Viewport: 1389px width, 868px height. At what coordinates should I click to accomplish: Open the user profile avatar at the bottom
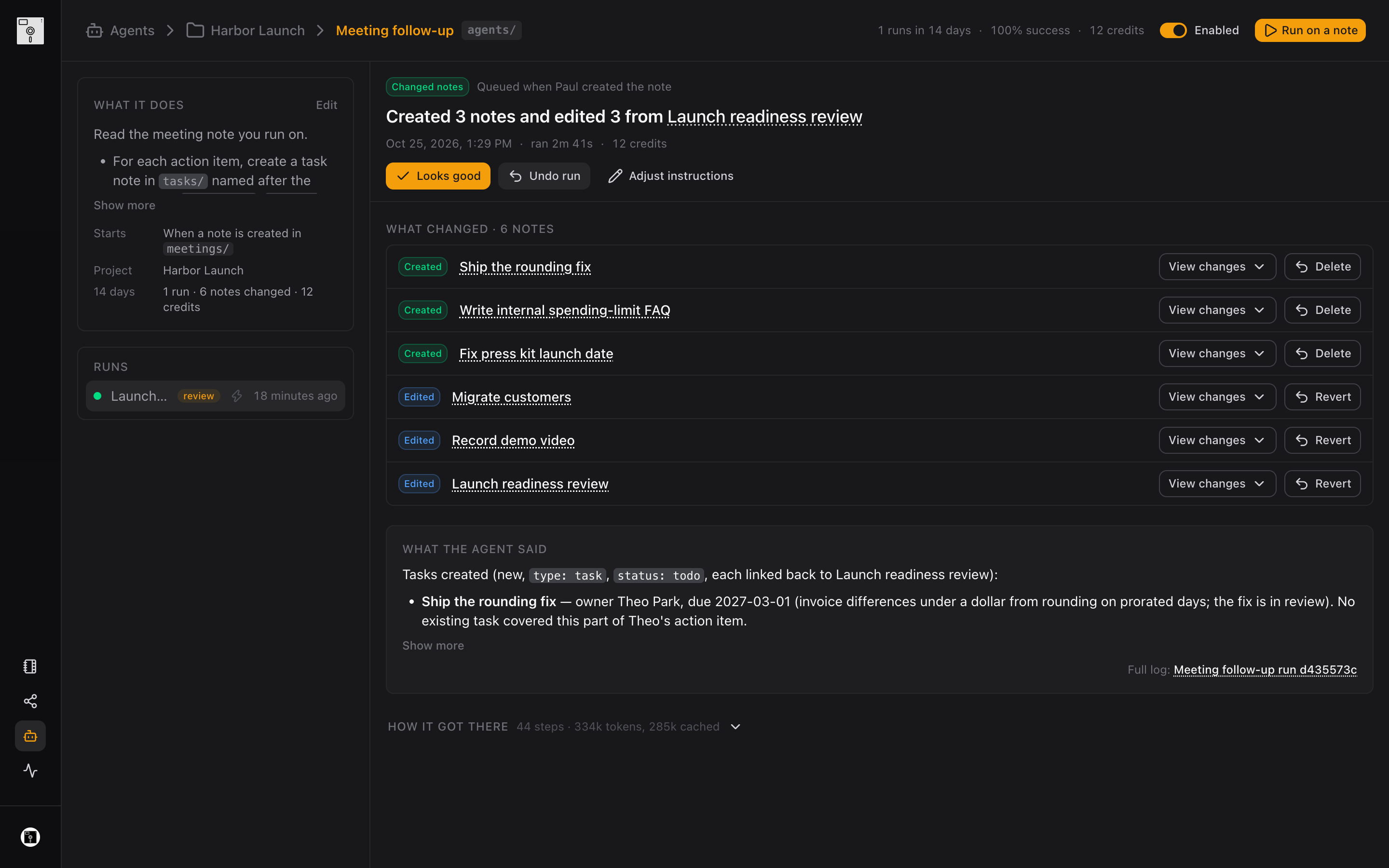(30, 837)
